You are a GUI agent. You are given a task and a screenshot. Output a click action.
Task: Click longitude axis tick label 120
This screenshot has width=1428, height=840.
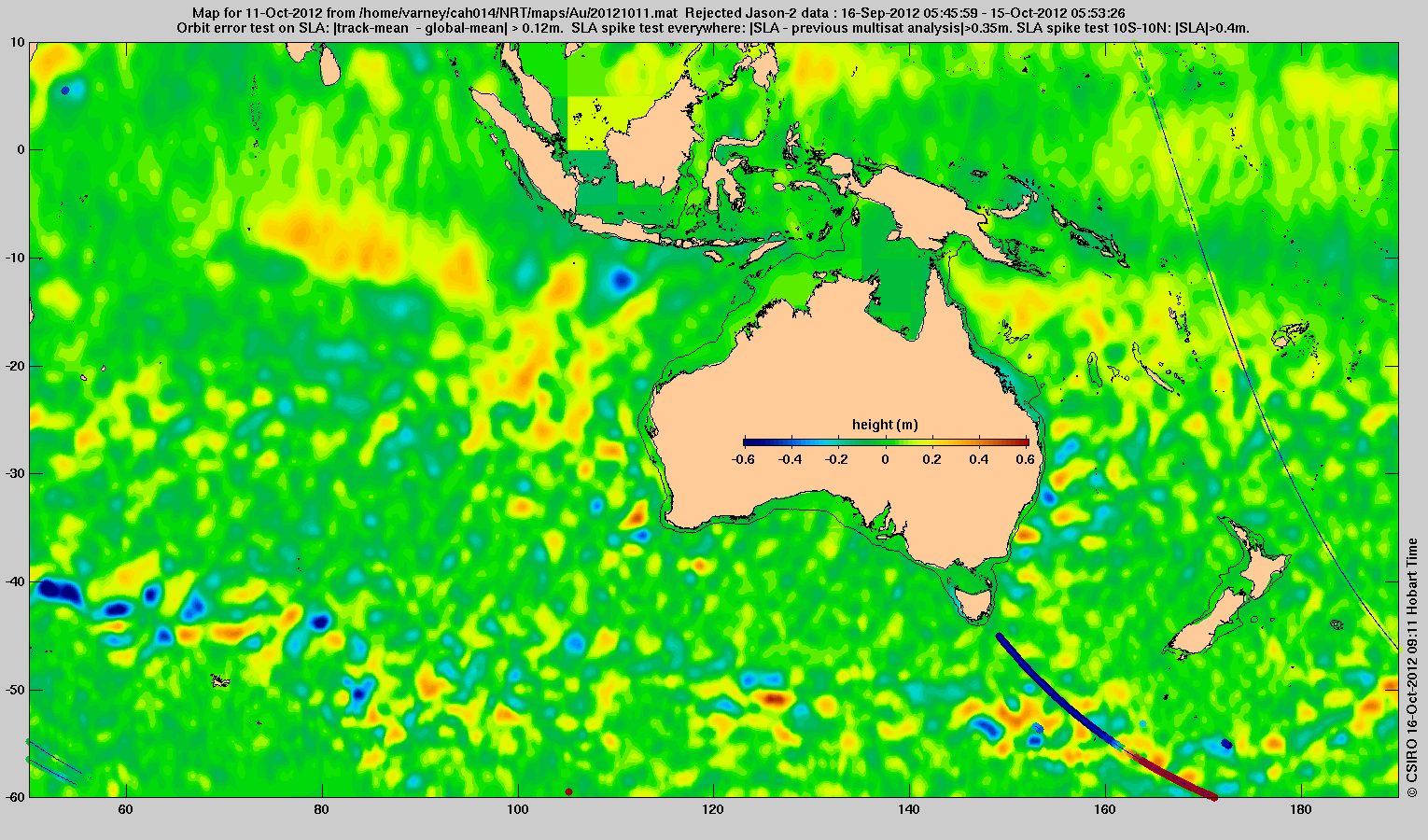click(713, 810)
